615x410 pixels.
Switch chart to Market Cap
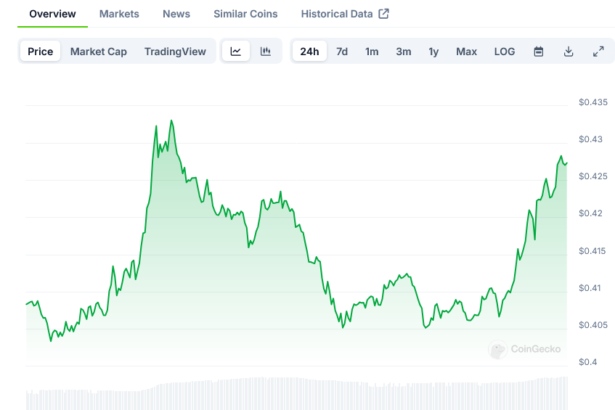pos(98,52)
